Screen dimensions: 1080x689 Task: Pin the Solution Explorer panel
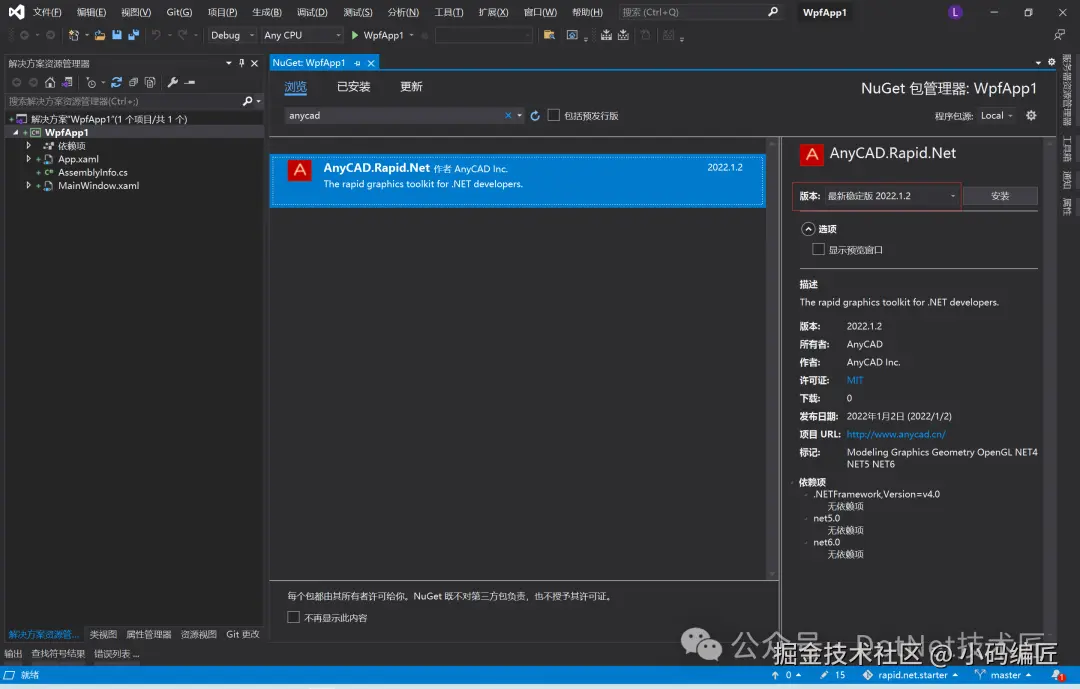(242, 63)
